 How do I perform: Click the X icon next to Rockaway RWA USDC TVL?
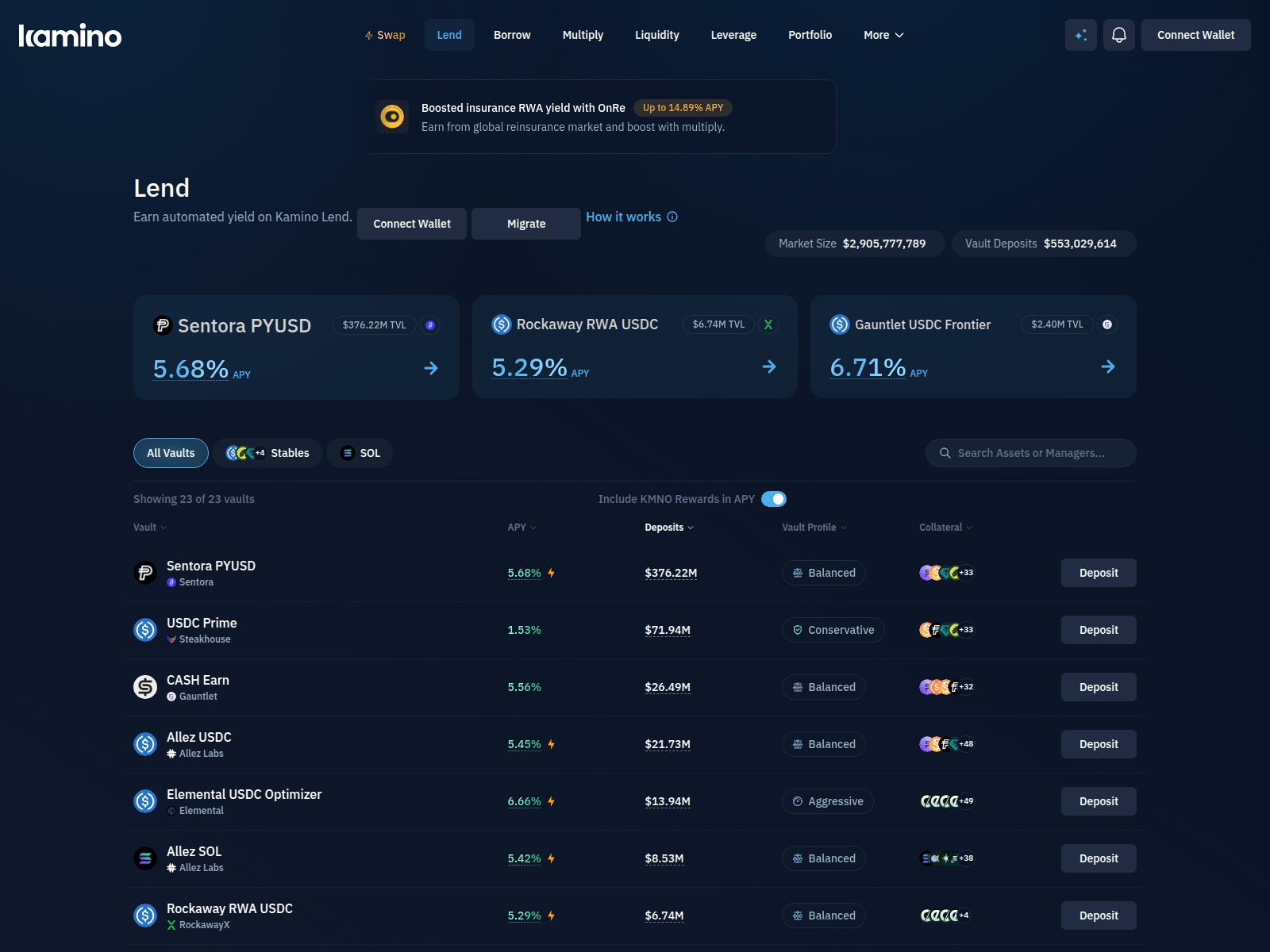click(x=768, y=324)
